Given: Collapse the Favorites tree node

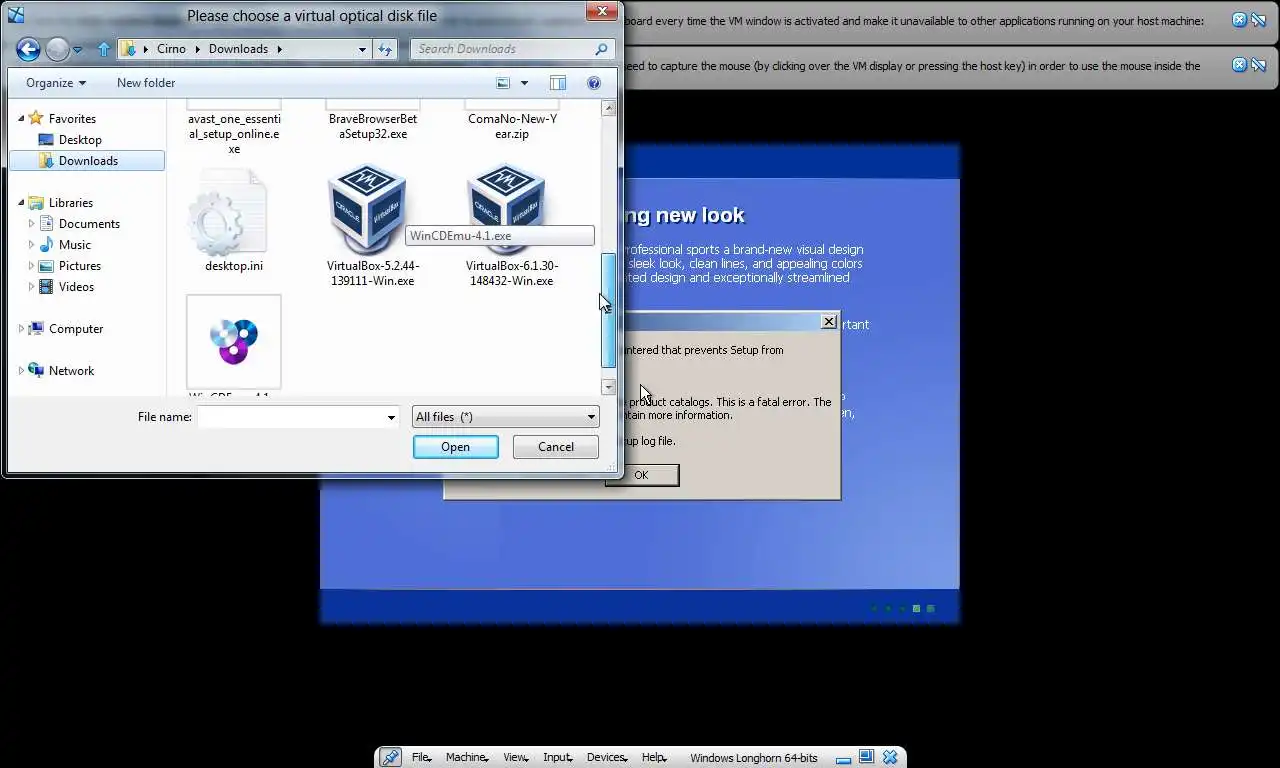Looking at the screenshot, I should 21,118.
